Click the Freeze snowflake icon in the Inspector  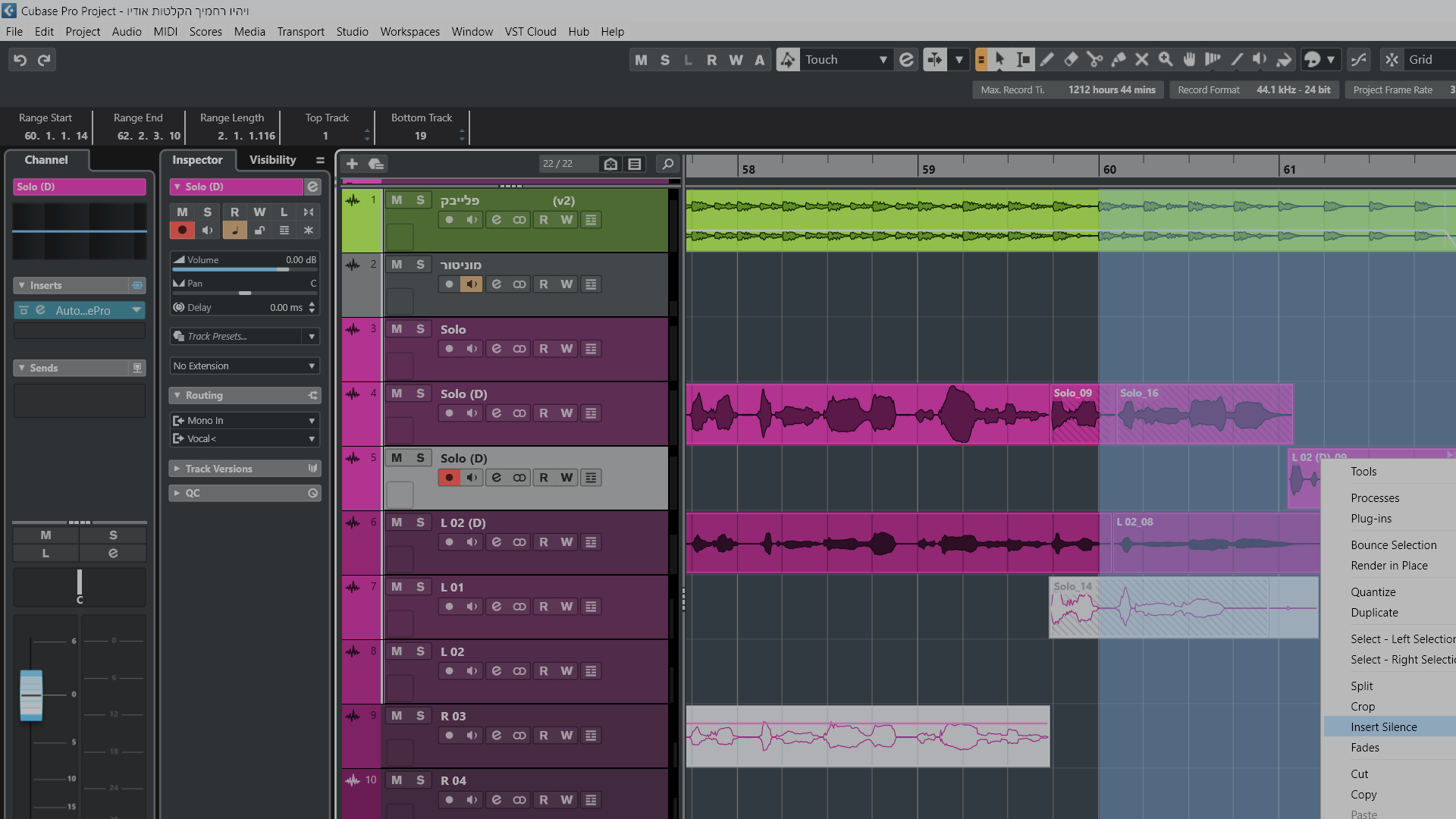point(309,231)
